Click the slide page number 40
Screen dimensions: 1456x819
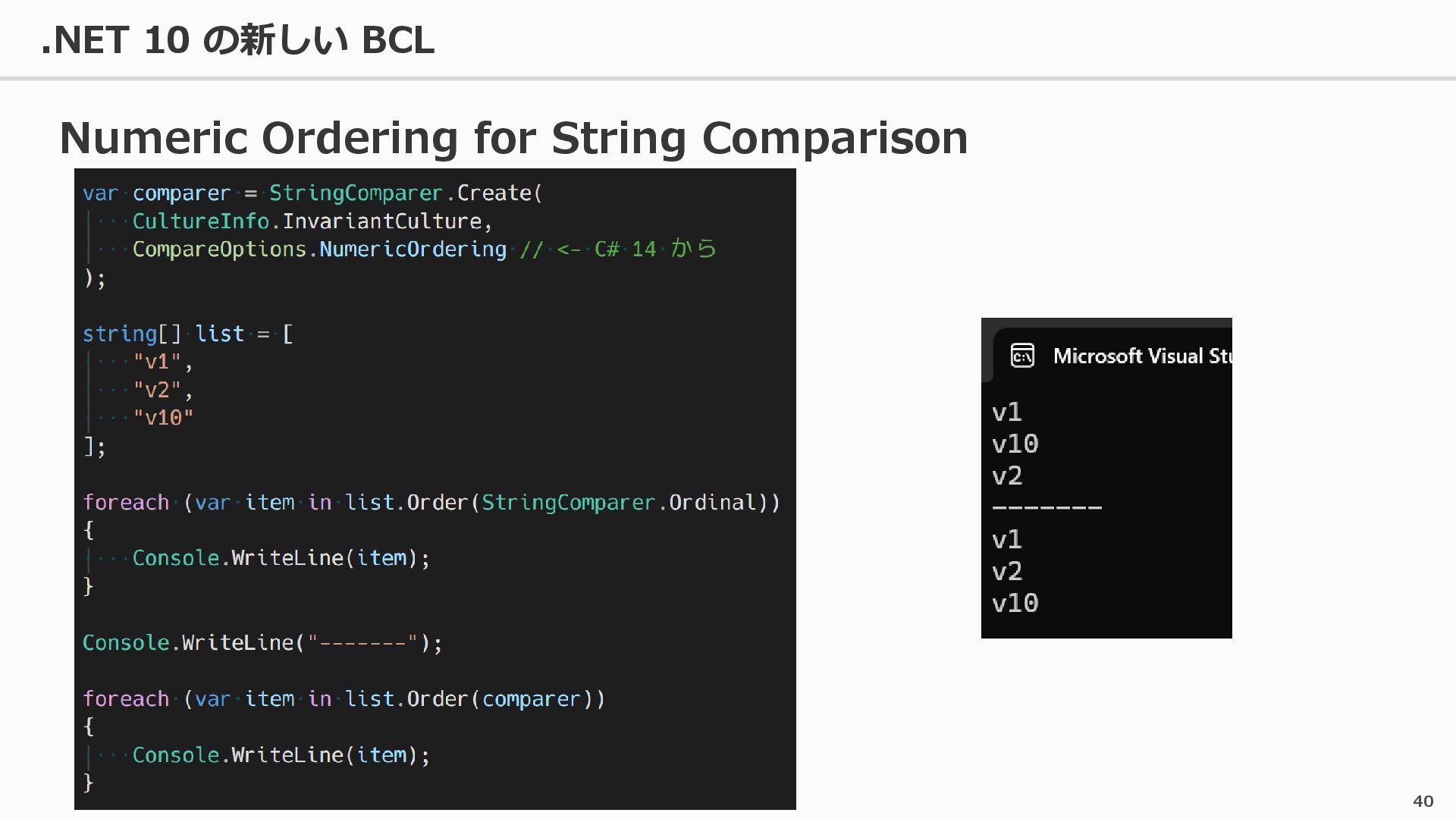(1423, 801)
